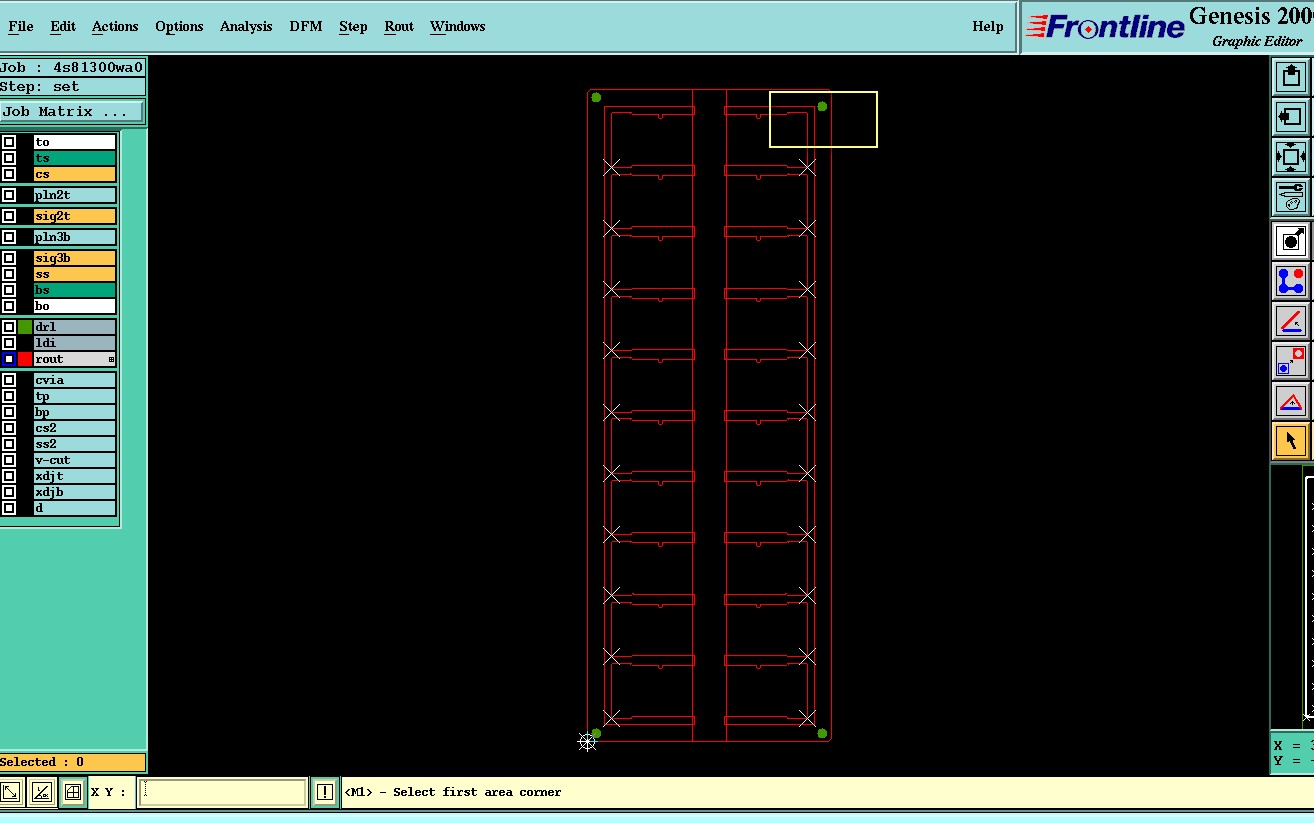Image resolution: width=1314 pixels, height=823 pixels.
Task: Click the top-left green drill hole
Action: (596, 97)
